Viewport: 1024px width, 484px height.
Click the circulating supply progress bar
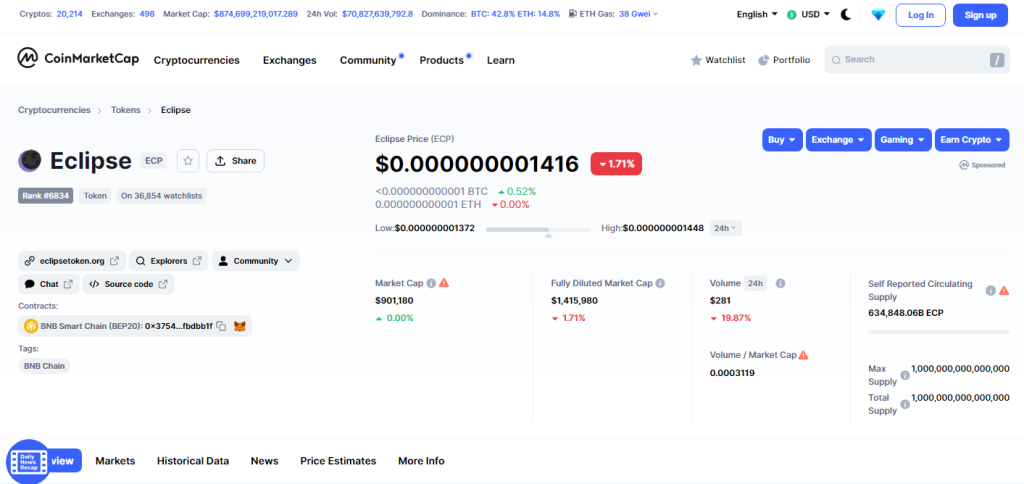pyautogui.click(x=938, y=332)
